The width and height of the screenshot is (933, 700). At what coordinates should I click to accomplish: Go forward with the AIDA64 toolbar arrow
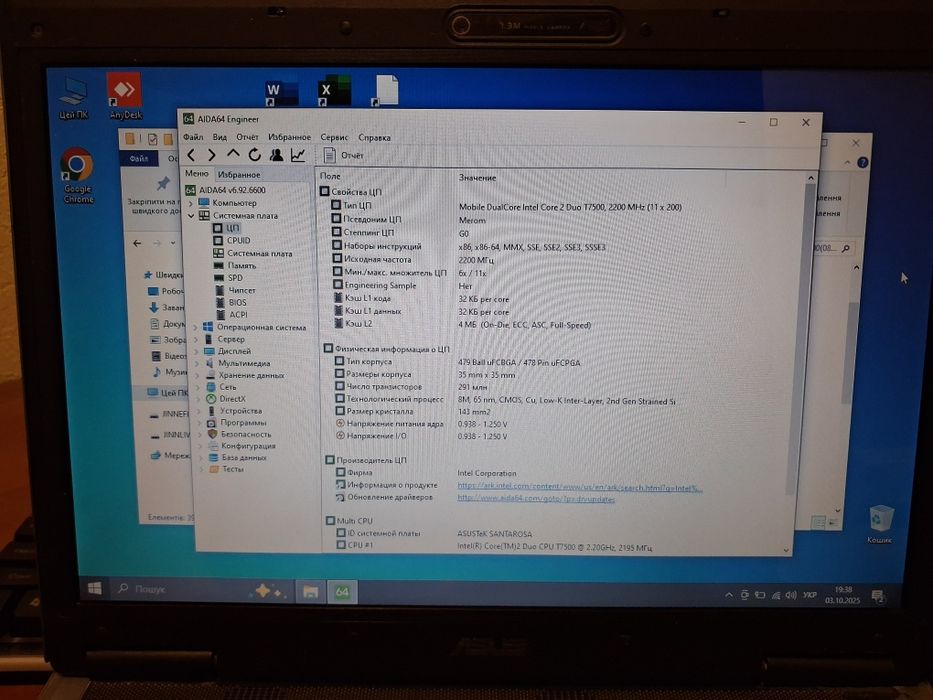pos(212,155)
